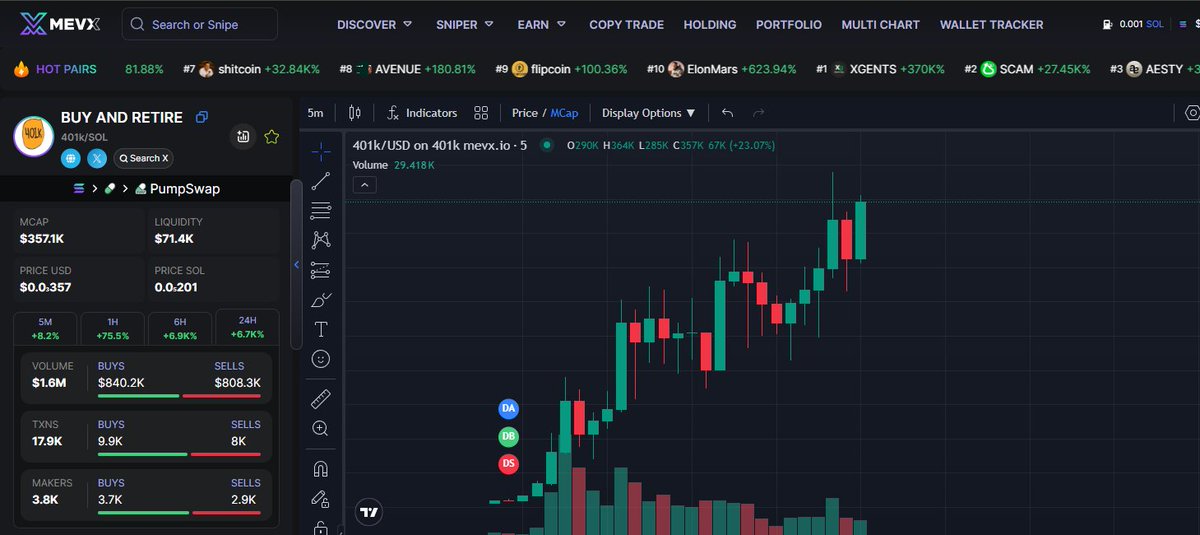The image size is (1200, 535).
Task: Open the Fibonacci retracement tool
Action: [320, 211]
